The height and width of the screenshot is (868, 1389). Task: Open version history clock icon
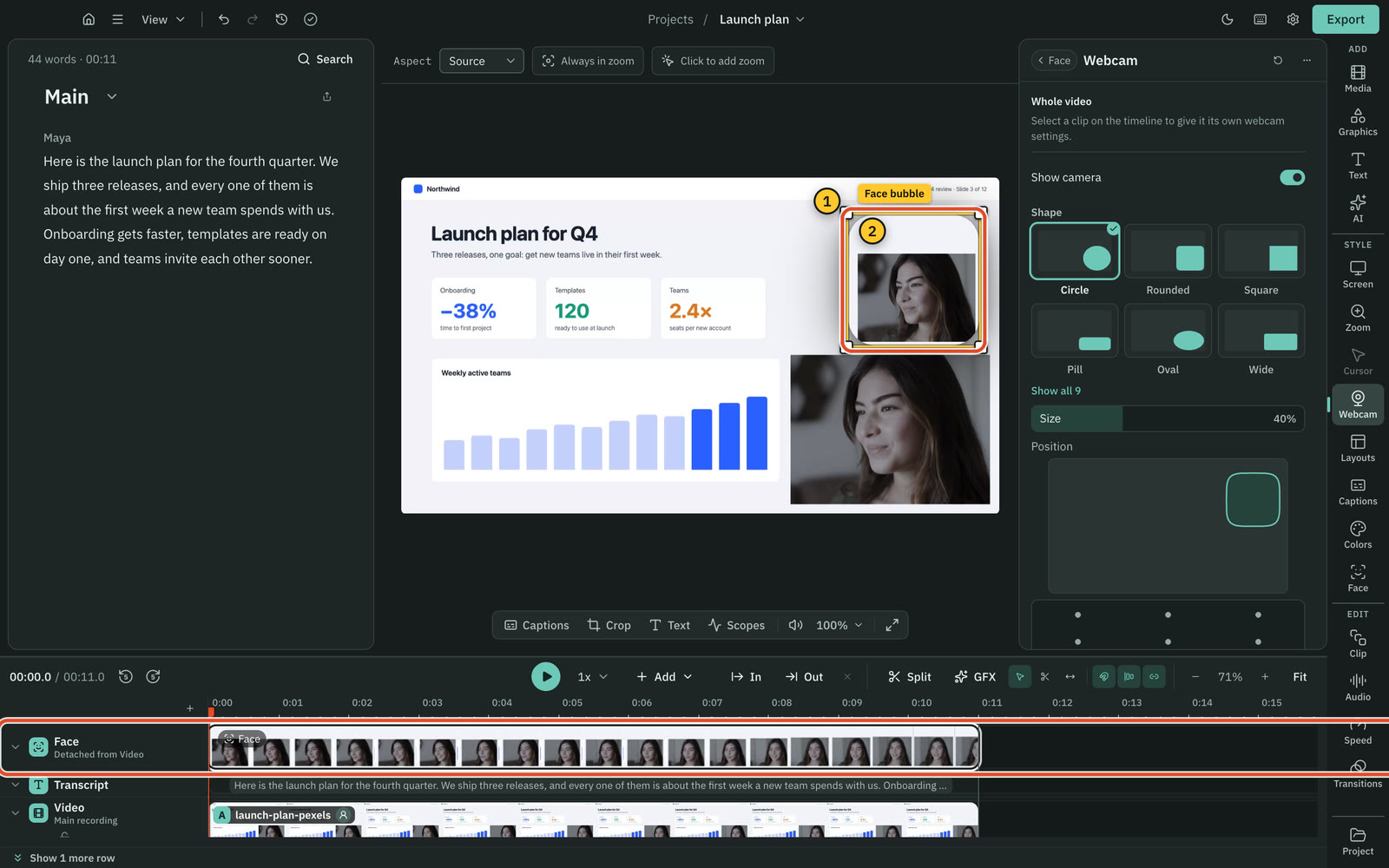pyautogui.click(x=281, y=19)
